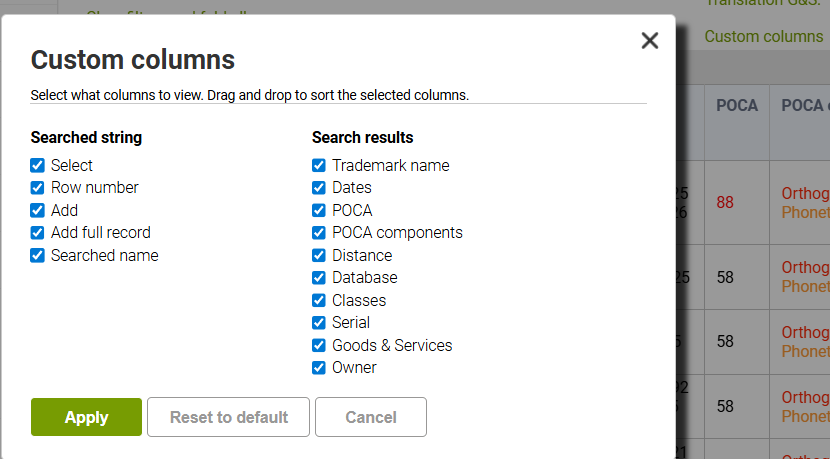Screen dimensions: 830x459
Task: Uncheck the Select column checkbox
Action: pyautogui.click(x=38, y=166)
